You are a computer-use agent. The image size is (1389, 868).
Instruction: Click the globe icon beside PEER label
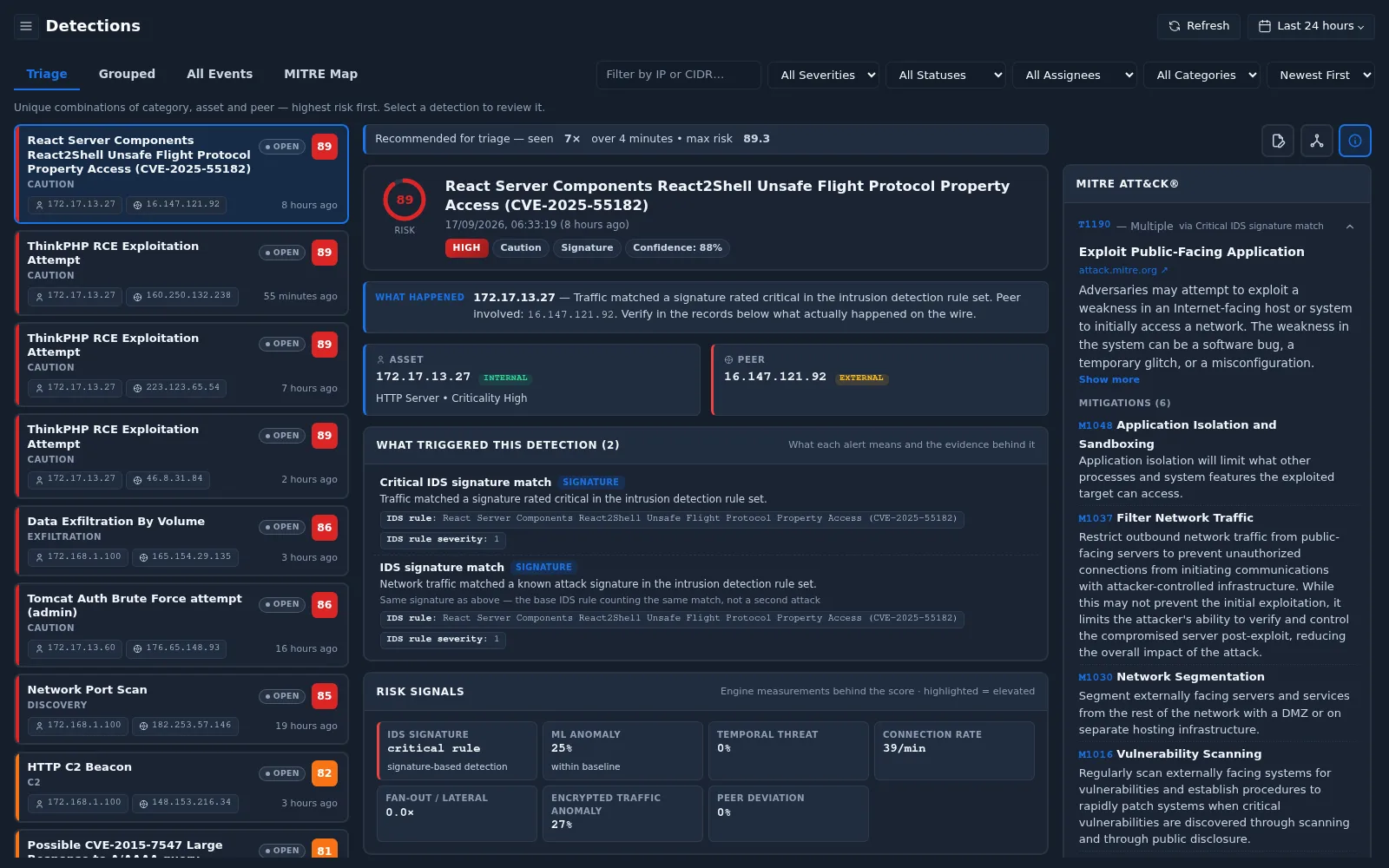(728, 359)
